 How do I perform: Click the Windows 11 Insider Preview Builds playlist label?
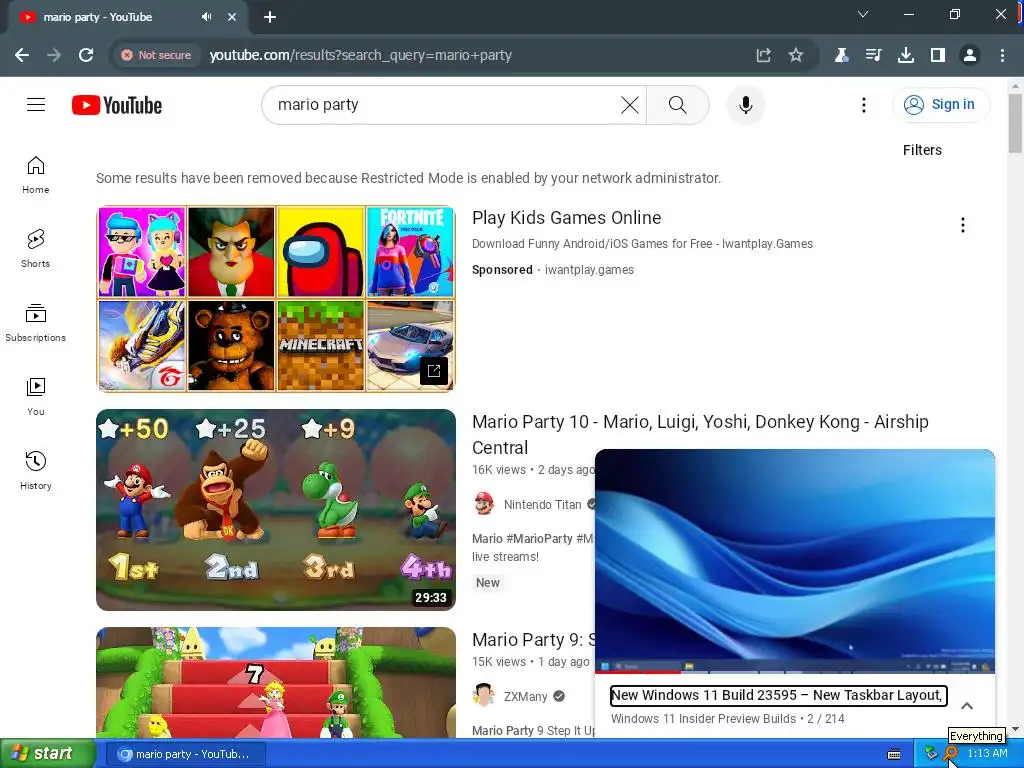click(x=703, y=718)
